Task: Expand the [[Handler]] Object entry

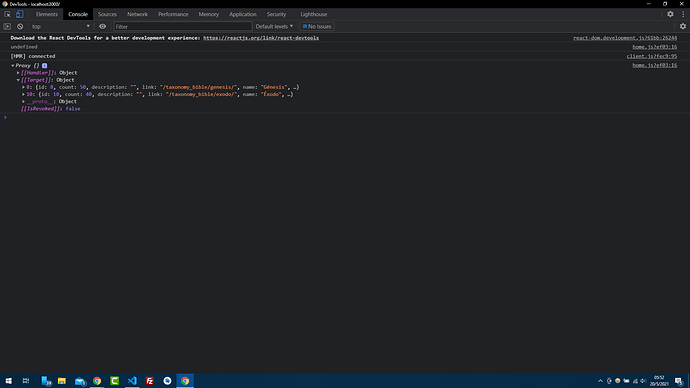Action: pyautogui.click(x=18, y=73)
